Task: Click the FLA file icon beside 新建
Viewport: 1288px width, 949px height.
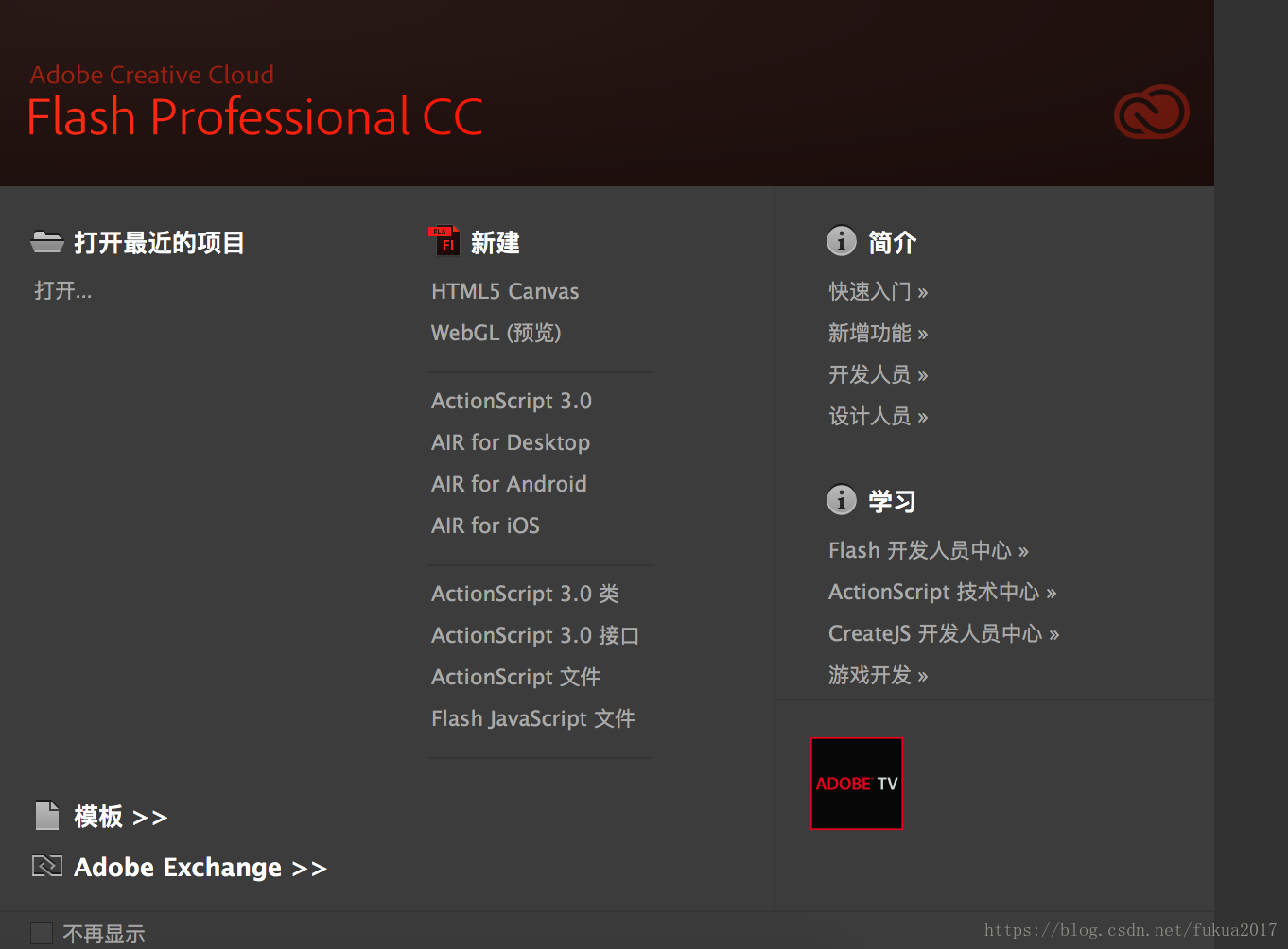Action: tap(444, 241)
